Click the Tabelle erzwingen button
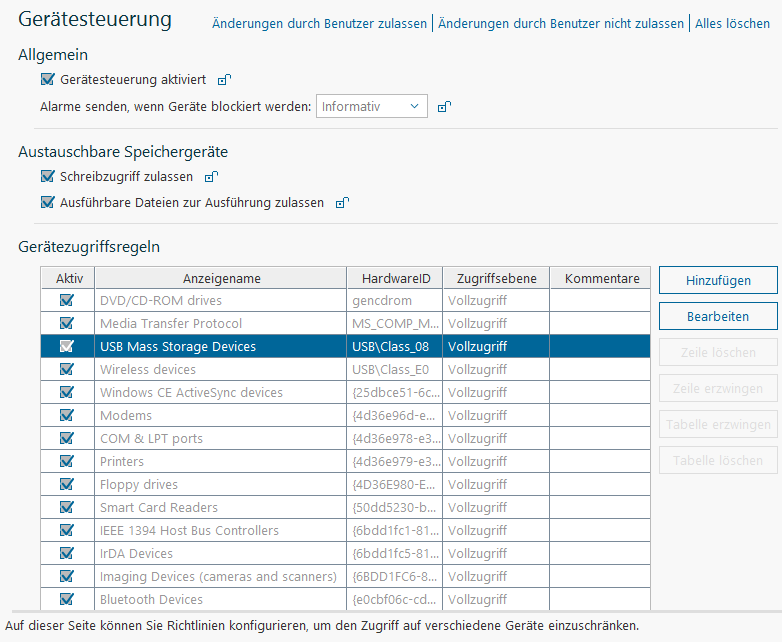Viewport: 782px width, 642px height. pos(718,424)
